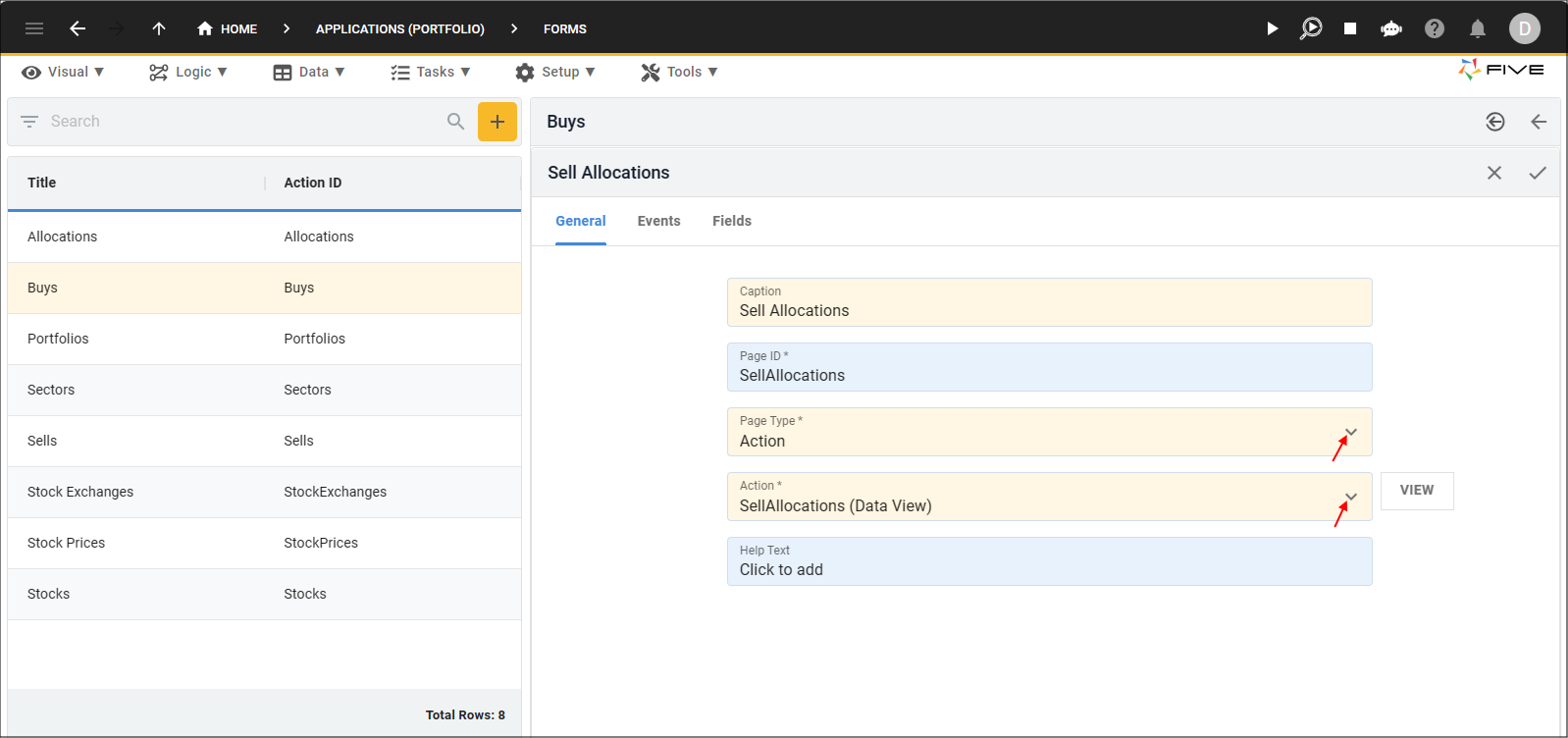Screen dimensions: 1568x738
Task: Select the Buys row
Action: (264, 288)
